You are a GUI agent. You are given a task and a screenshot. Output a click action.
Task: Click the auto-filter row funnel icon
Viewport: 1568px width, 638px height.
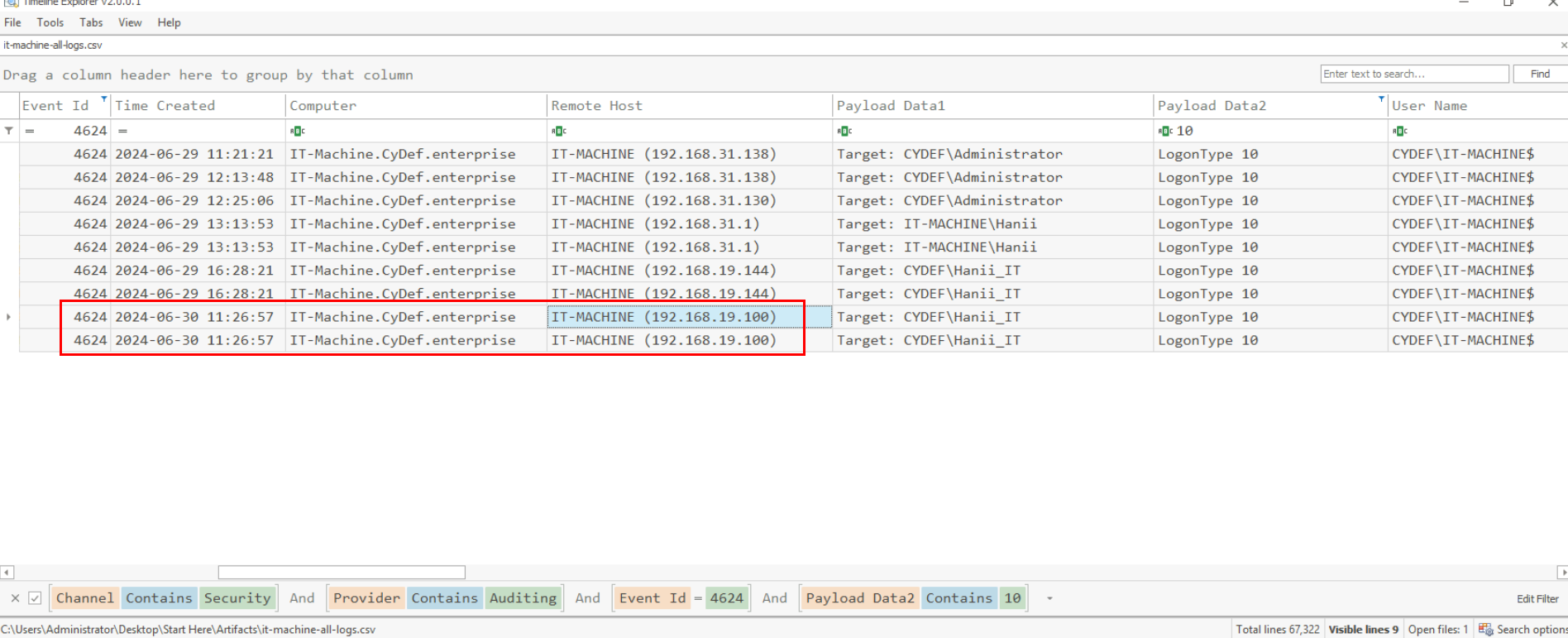click(9, 131)
